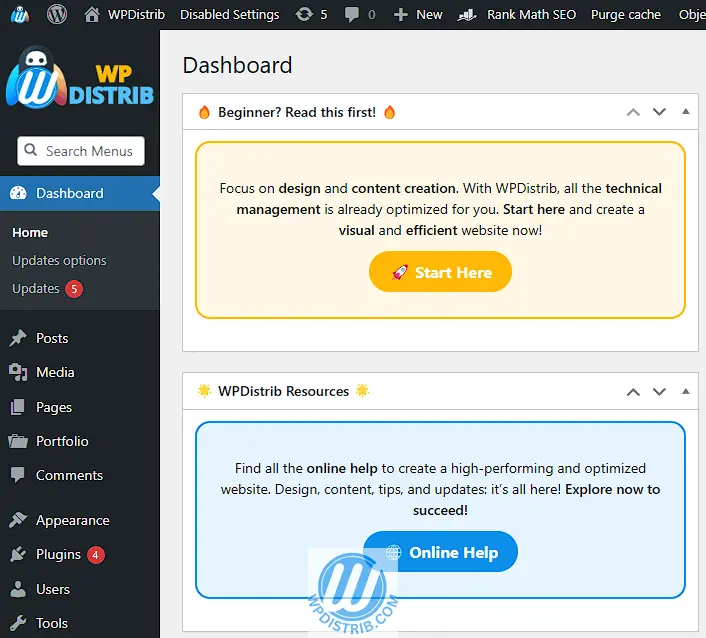Open Rank Math SEO admin bar menu
The image size is (706, 638).
click(x=531, y=15)
